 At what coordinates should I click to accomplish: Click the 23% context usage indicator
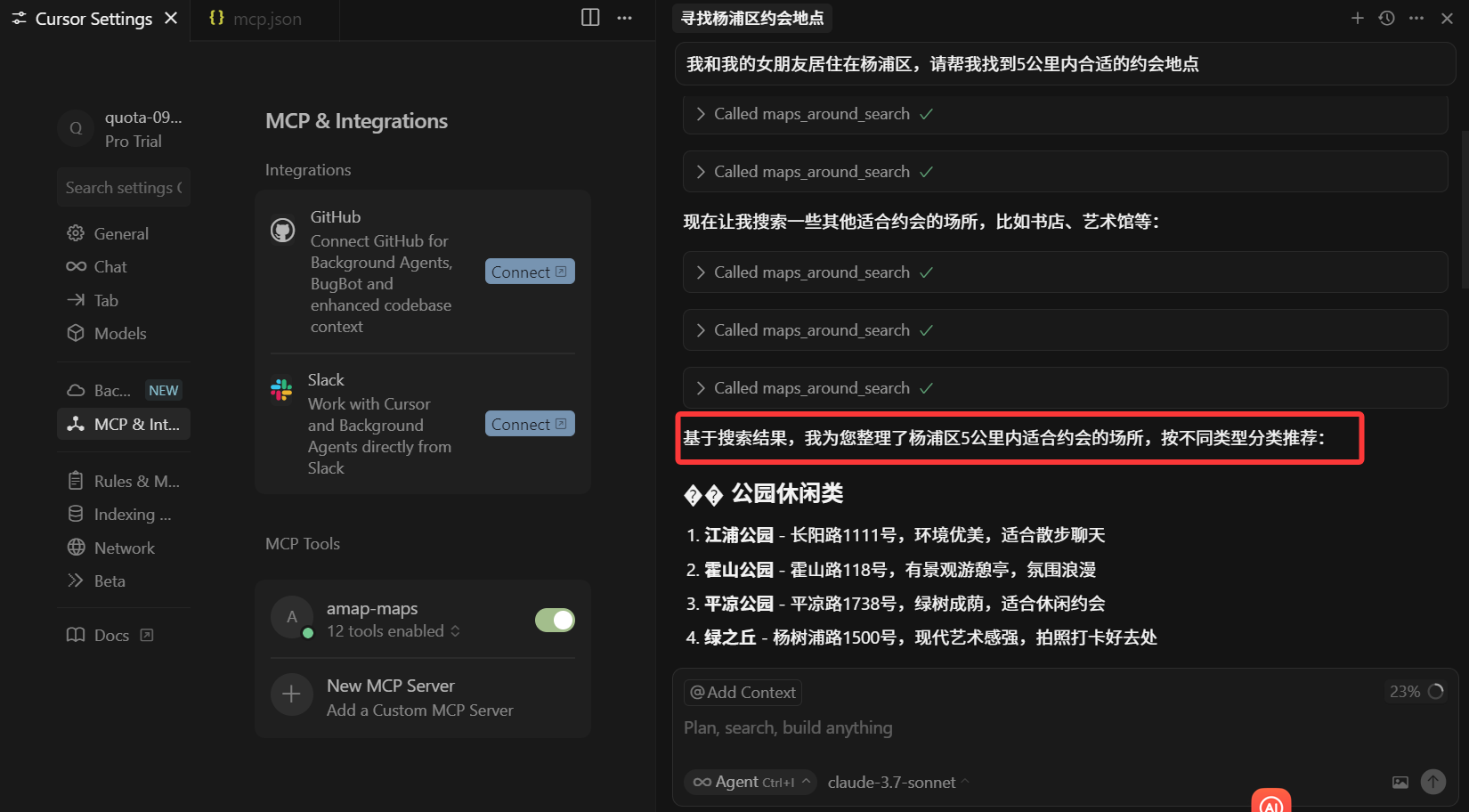pyautogui.click(x=1416, y=692)
